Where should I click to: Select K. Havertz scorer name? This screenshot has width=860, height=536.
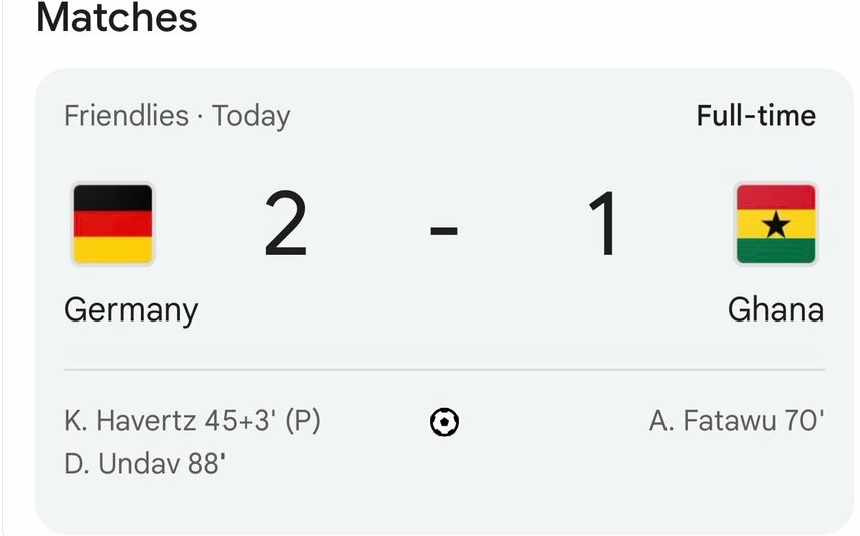click(131, 422)
